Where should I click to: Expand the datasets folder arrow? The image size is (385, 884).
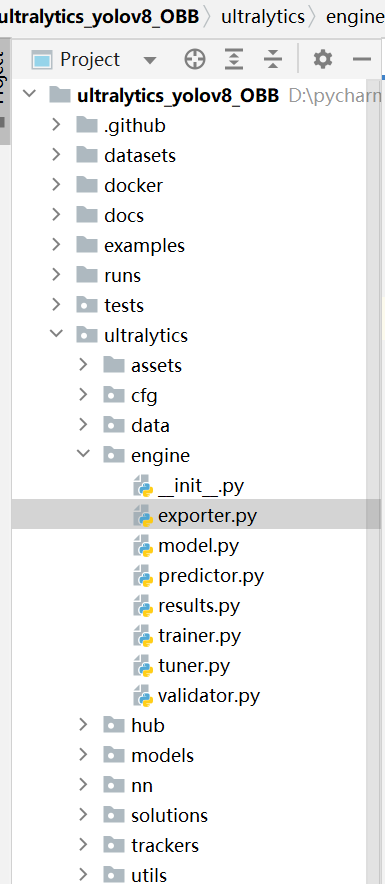coord(56,154)
